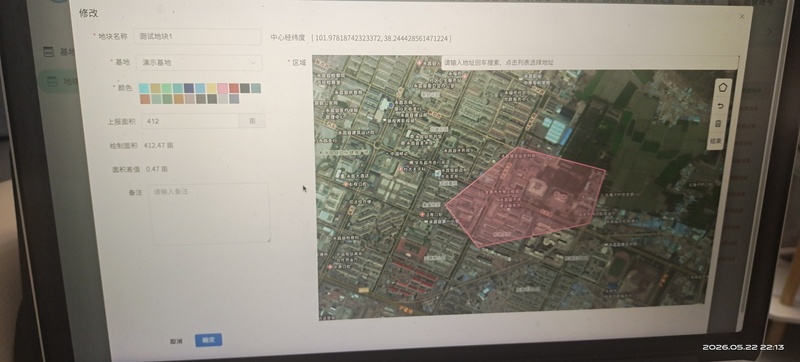Click the 备注 remarks text area
This screenshot has height=362, width=800.
(x=210, y=213)
